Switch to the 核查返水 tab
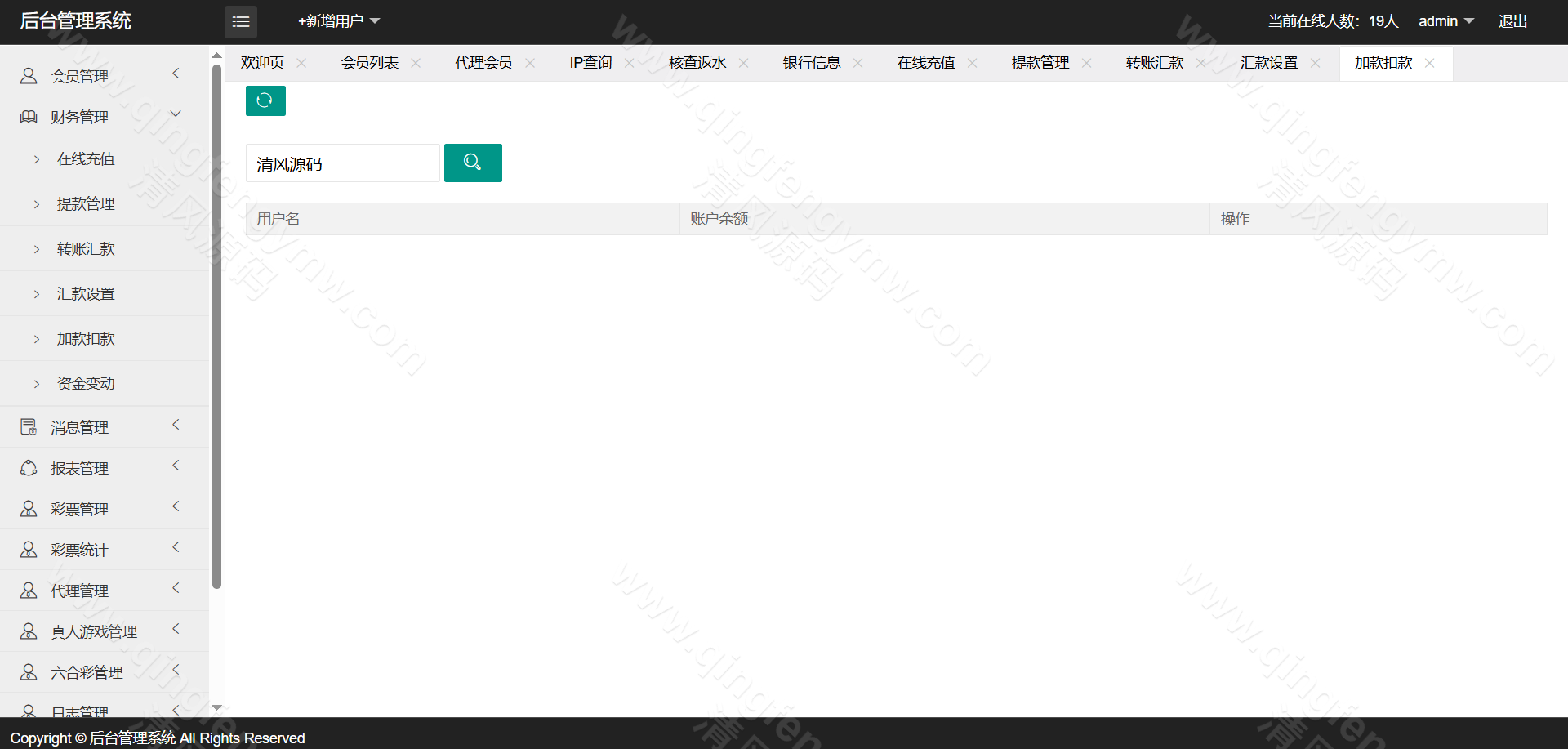This screenshot has width=1568, height=749. coord(697,63)
